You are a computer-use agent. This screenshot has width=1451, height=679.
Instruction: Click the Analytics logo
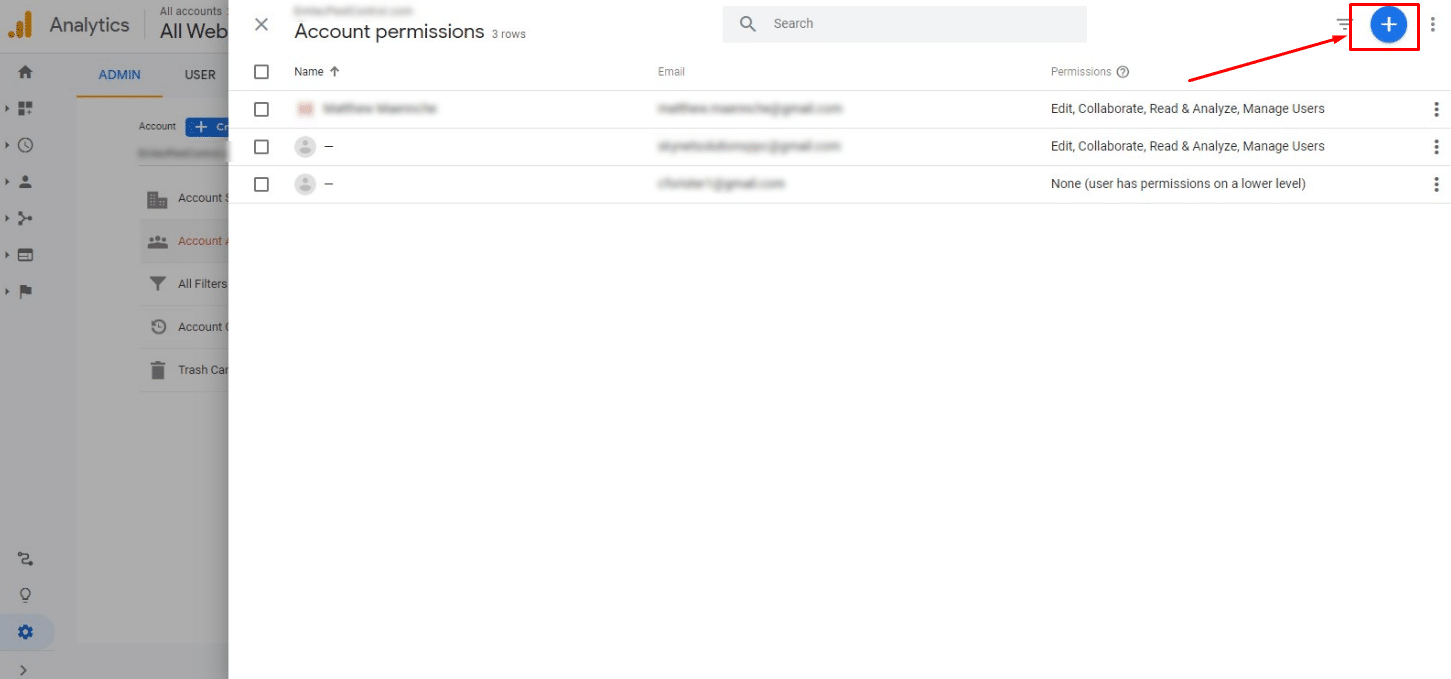coord(20,25)
